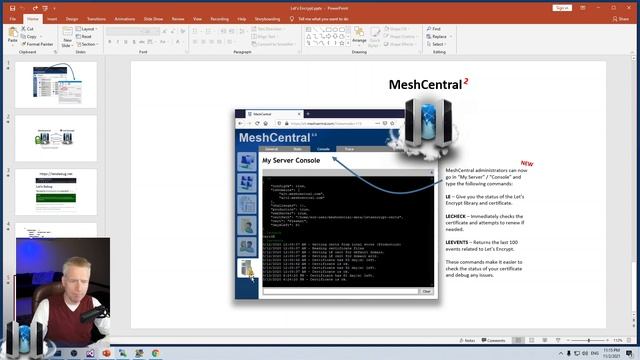Expand the Shape Outline dropdown
640x360 pixels.
pyautogui.click(x=400, y=36)
